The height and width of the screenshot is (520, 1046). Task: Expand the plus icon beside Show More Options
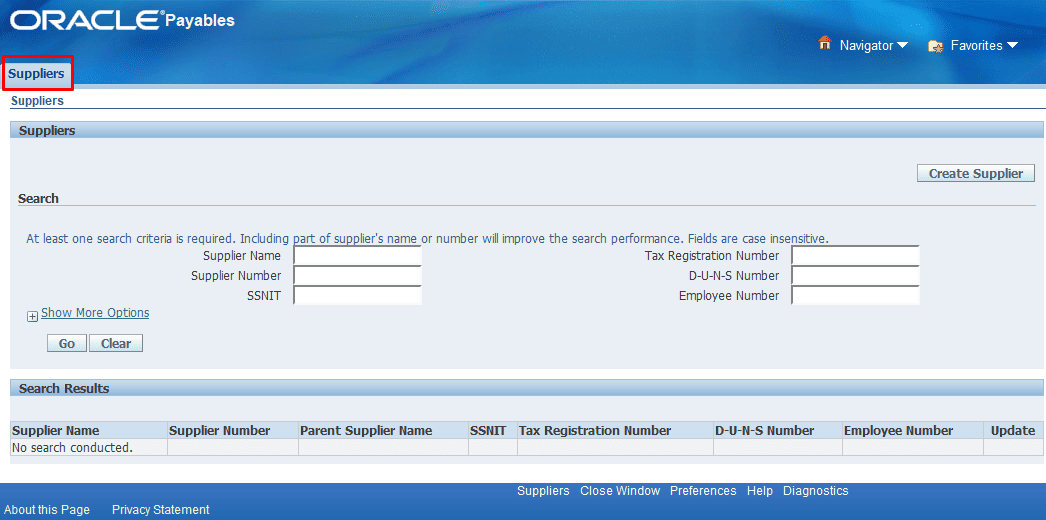tap(32, 316)
